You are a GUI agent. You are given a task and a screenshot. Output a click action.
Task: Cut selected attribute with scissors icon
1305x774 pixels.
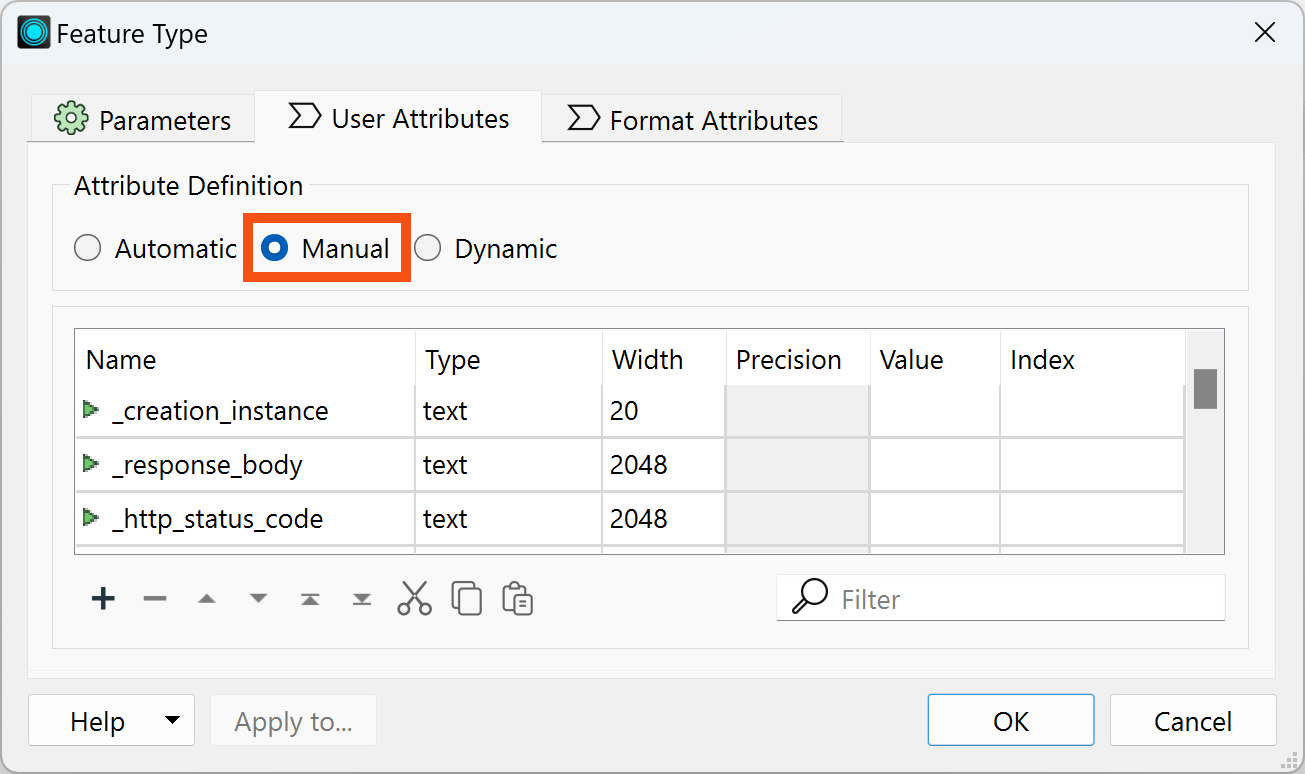(414, 598)
